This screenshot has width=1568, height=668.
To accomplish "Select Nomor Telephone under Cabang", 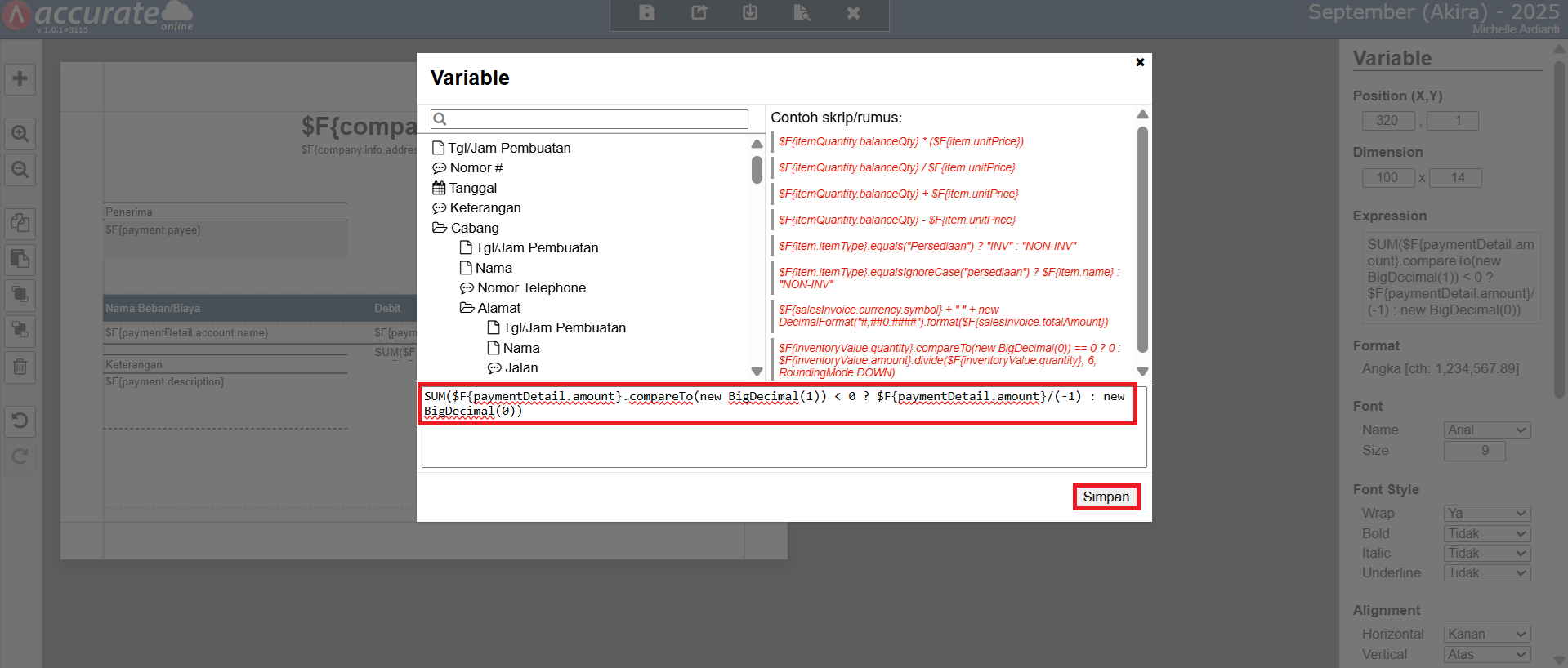I will pyautogui.click(x=531, y=287).
